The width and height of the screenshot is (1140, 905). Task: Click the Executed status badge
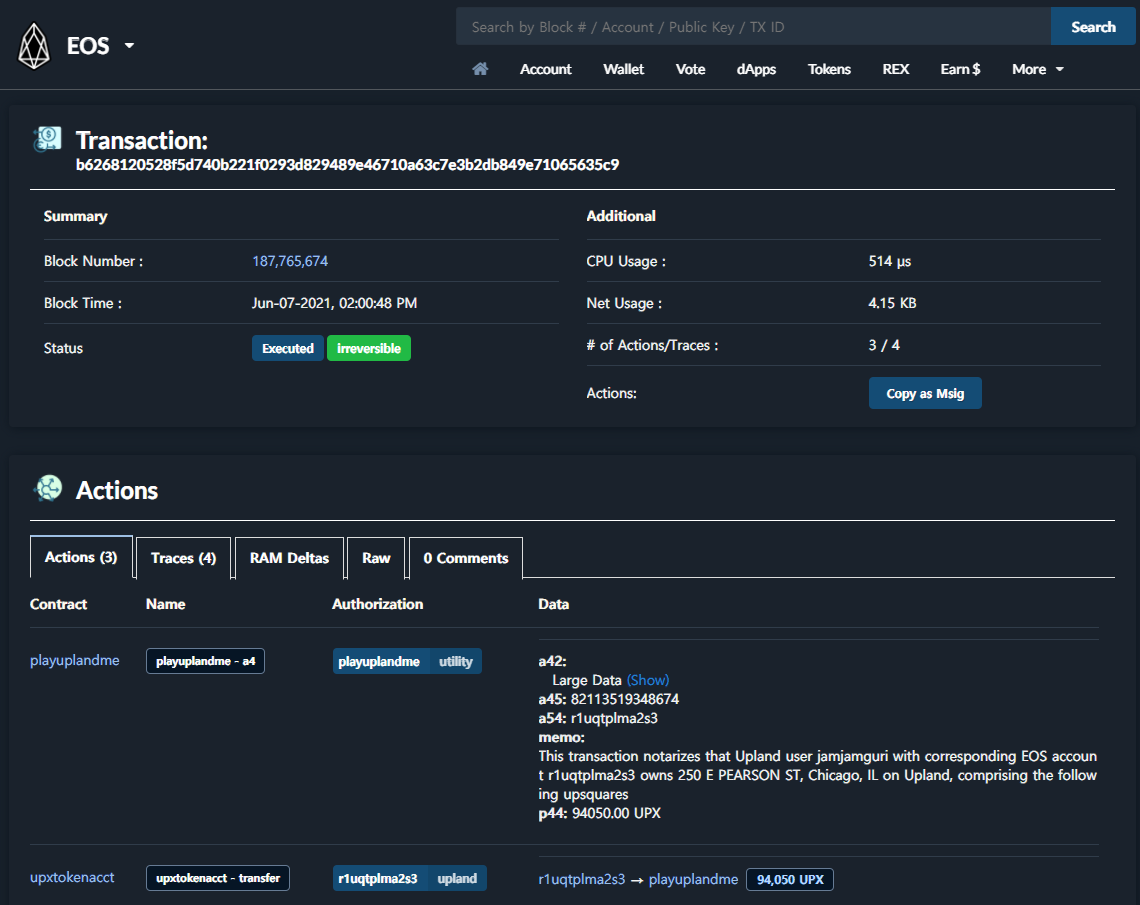(x=288, y=348)
